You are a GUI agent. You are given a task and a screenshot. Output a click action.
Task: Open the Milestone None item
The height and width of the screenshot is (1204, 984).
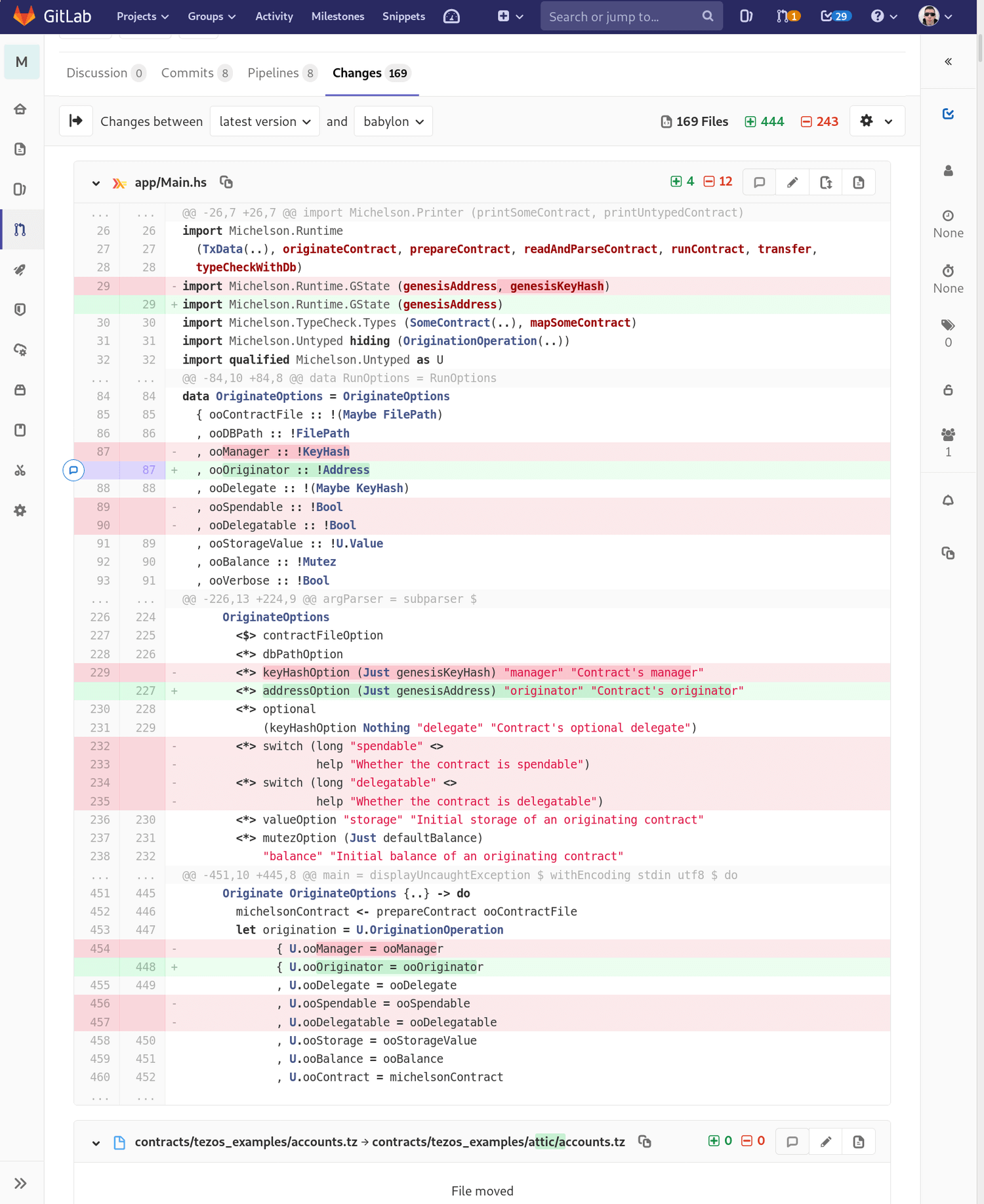click(x=948, y=224)
